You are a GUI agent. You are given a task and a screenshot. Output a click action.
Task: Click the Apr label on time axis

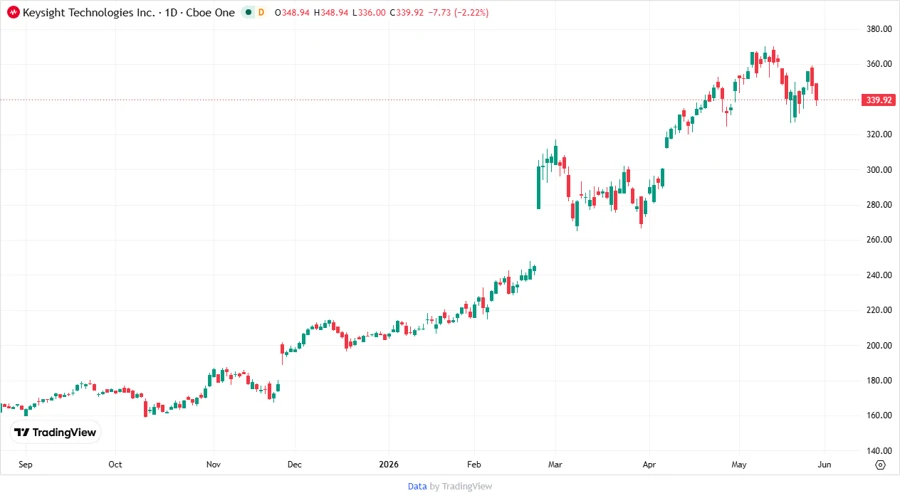(x=649, y=464)
